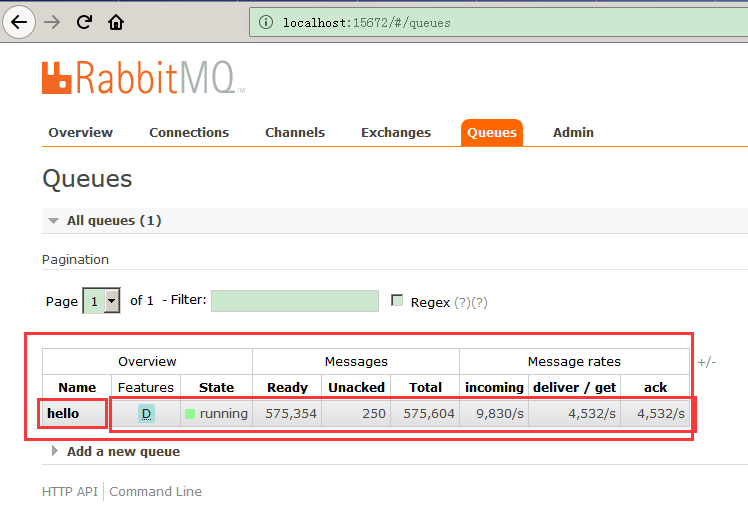The image size is (748, 513).
Task: Open the Page number dropdown
Action: point(101,301)
